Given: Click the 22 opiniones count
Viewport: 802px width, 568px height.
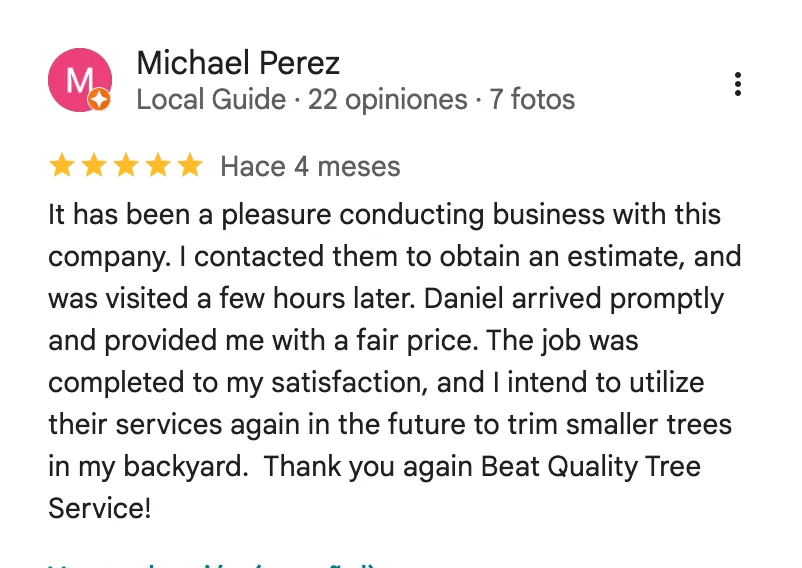Looking at the screenshot, I should (x=388, y=100).
